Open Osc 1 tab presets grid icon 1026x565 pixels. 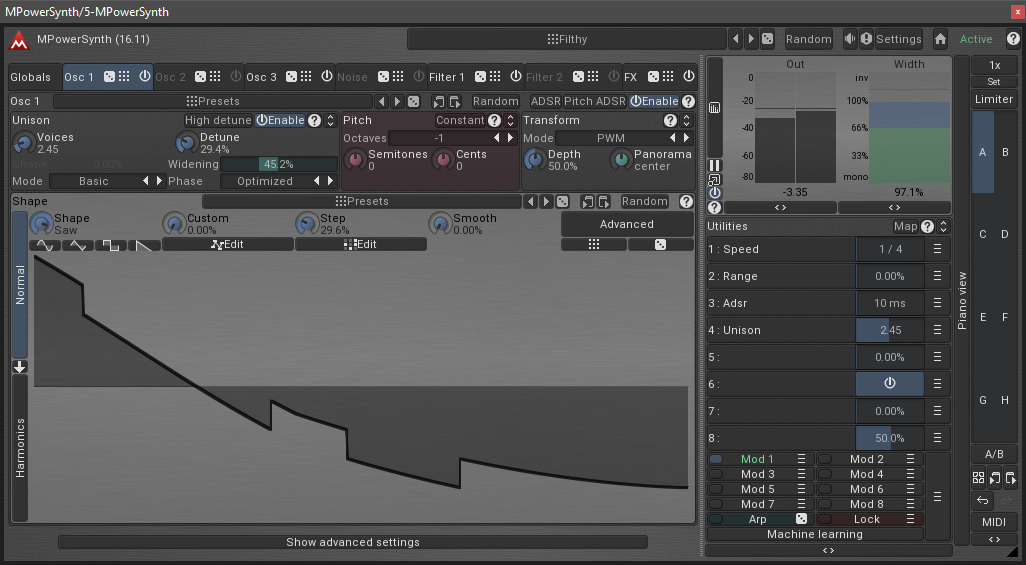click(x=124, y=77)
